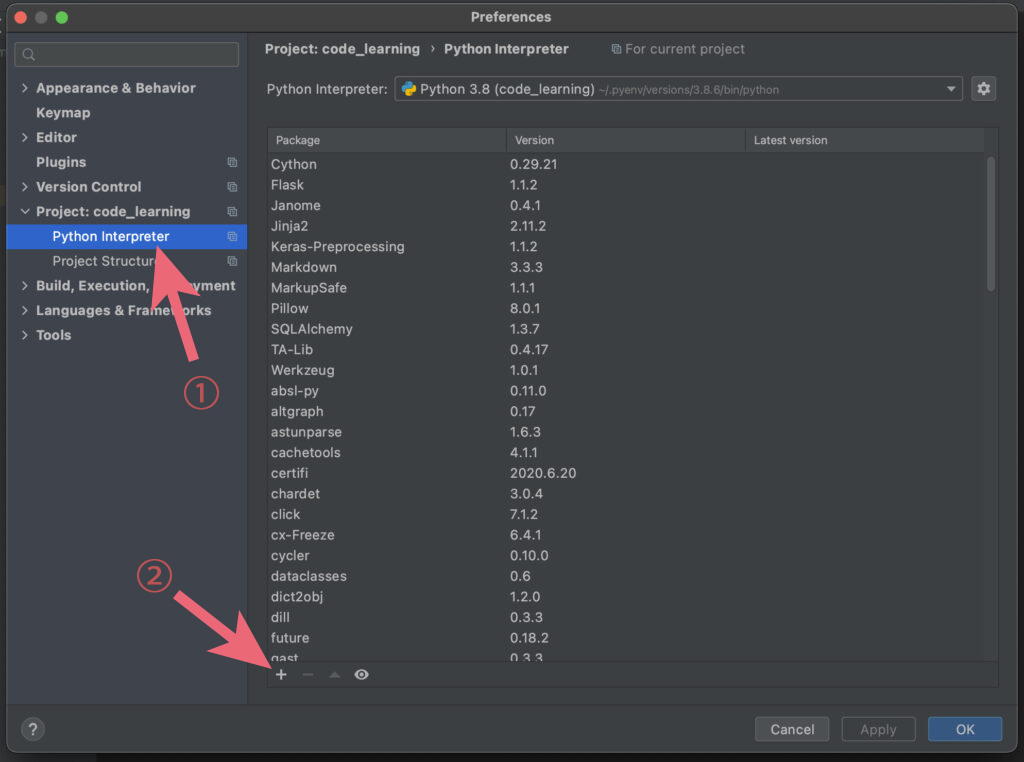Click the Apply button

[878, 729]
